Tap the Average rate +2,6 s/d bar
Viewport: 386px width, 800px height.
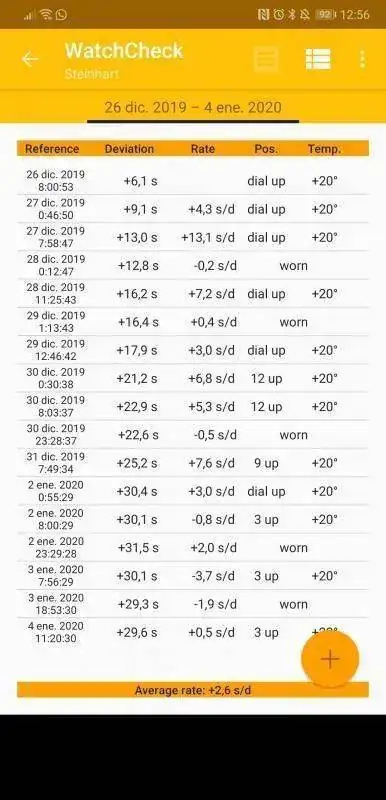point(193,690)
